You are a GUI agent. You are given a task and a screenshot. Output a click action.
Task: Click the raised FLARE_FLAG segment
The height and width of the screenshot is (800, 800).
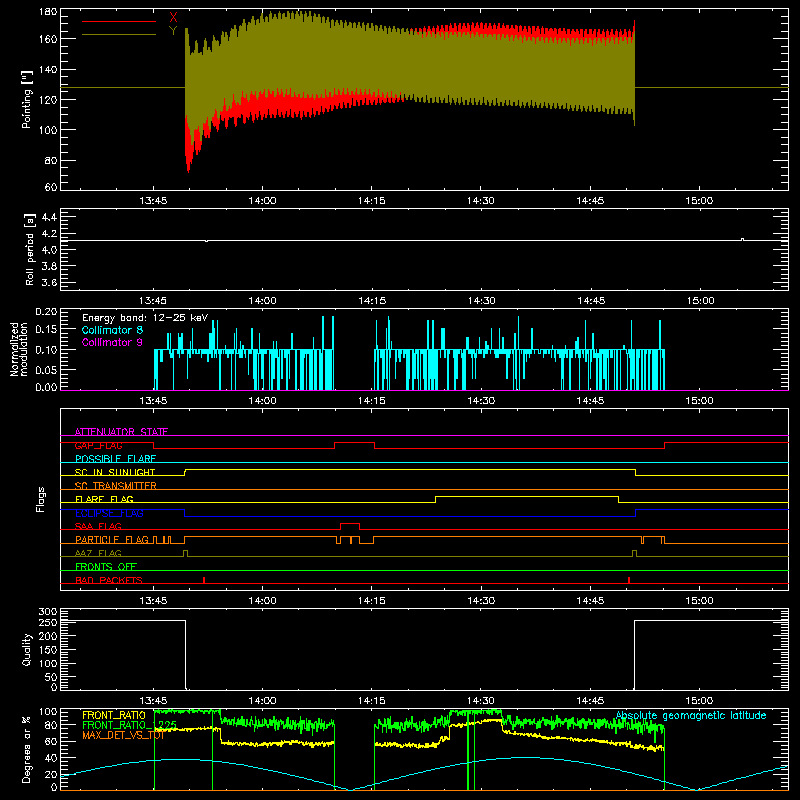point(527,496)
